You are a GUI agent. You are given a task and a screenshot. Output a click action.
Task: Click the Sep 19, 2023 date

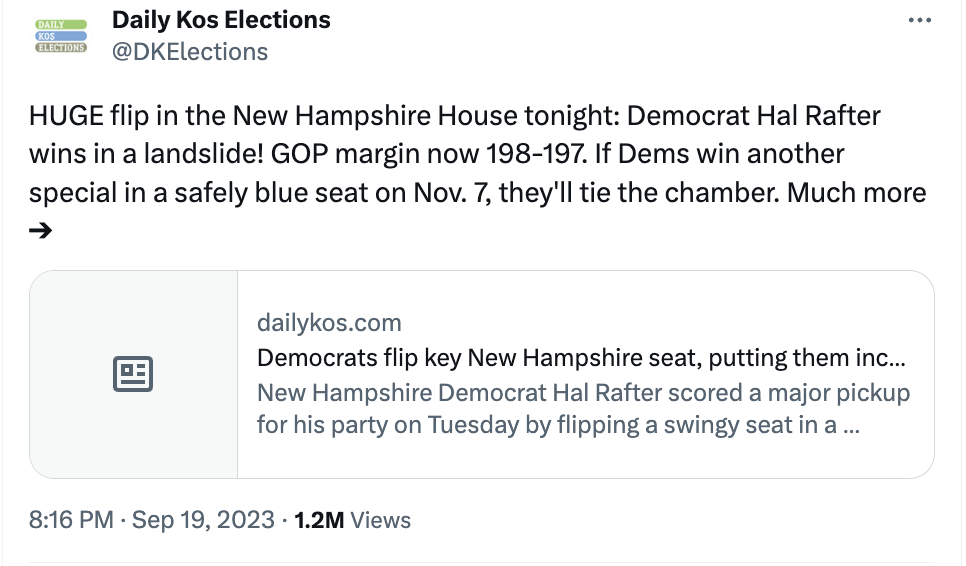pos(203,520)
